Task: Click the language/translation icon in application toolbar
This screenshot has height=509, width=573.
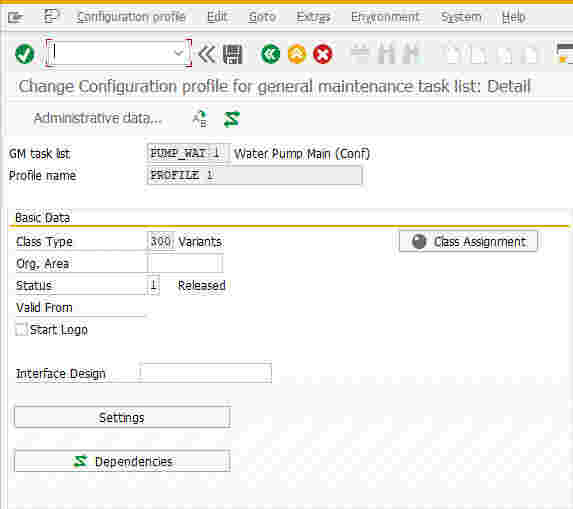Action: pos(200,119)
